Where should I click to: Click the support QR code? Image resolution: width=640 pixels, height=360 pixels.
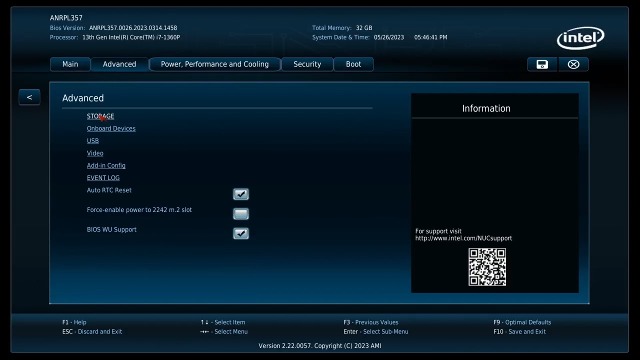[x=487, y=267]
